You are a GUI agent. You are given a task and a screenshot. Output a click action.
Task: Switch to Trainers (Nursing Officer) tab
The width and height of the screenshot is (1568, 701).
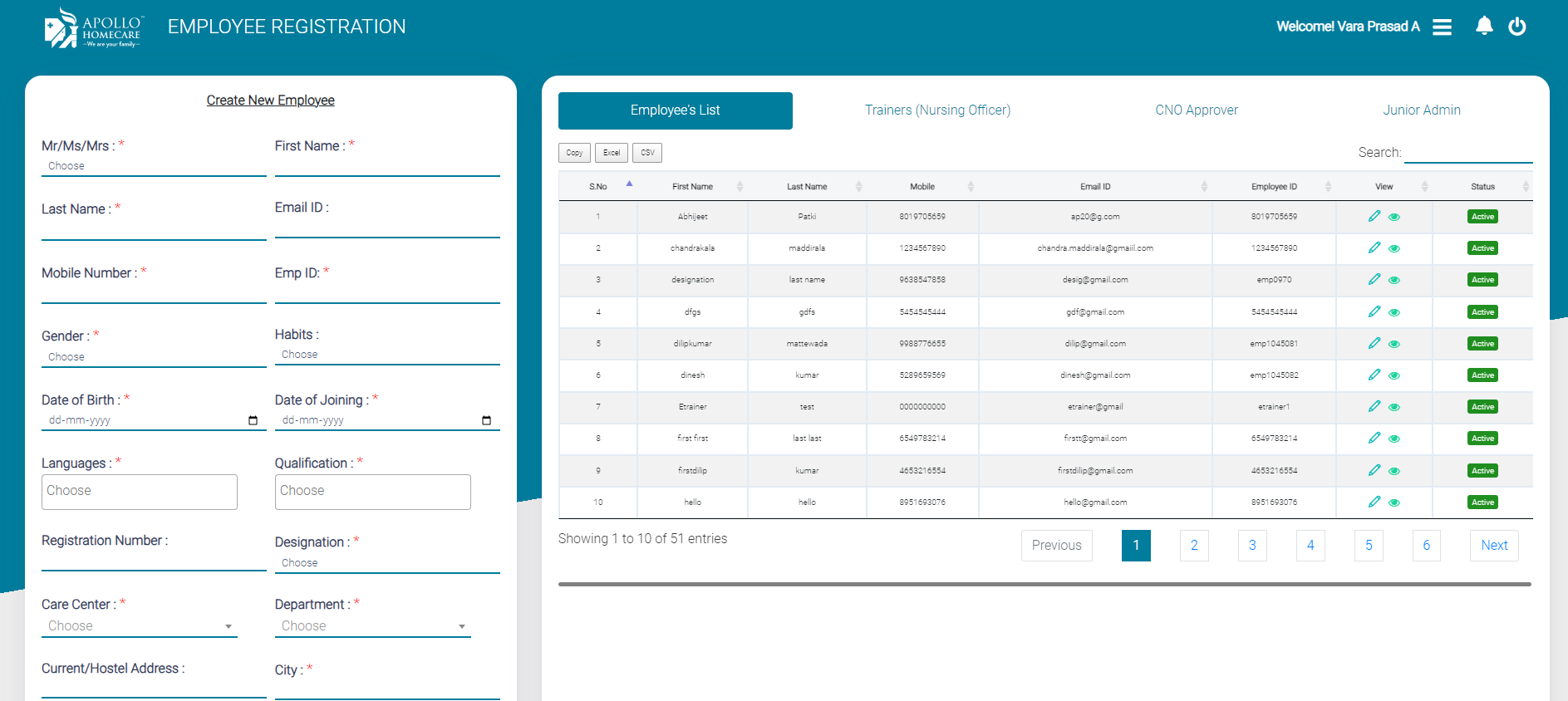[x=937, y=110]
